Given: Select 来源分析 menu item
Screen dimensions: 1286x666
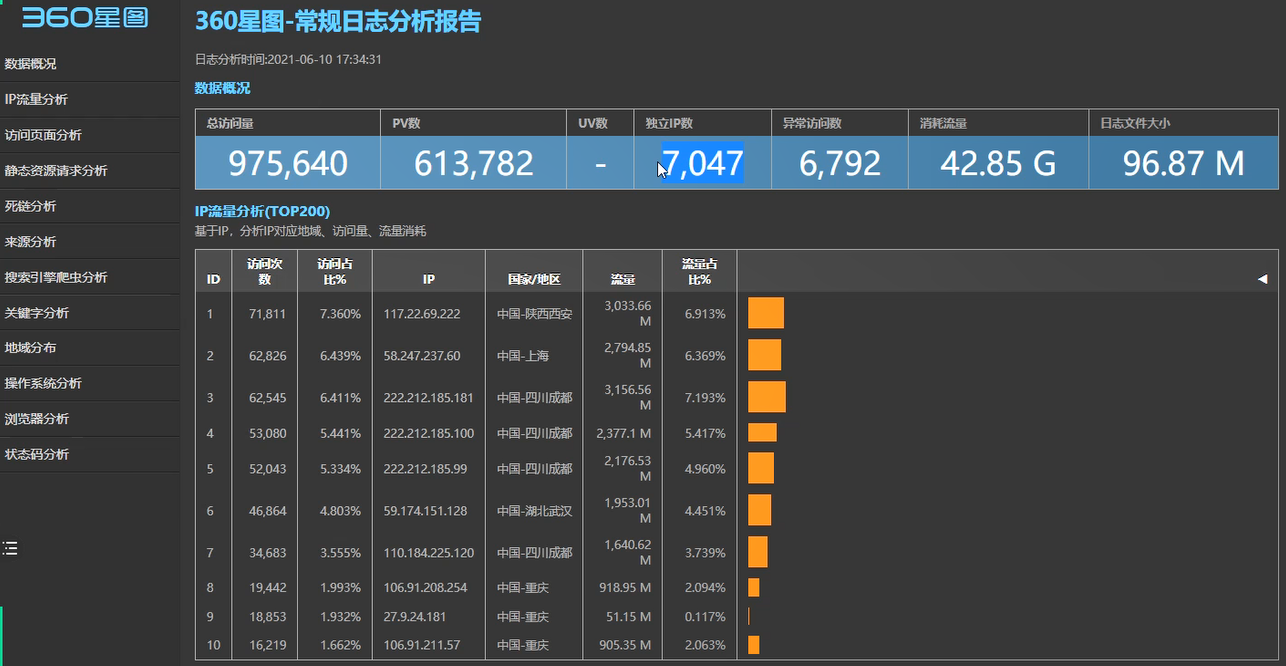Looking at the screenshot, I should tap(31, 242).
